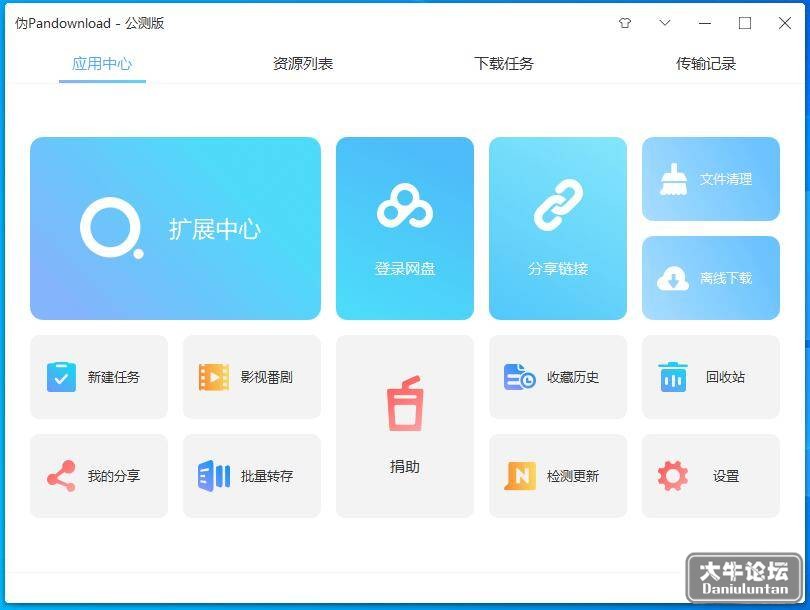Open the 收藏历史 document clock icon
The height and width of the screenshot is (610, 810).
520,377
